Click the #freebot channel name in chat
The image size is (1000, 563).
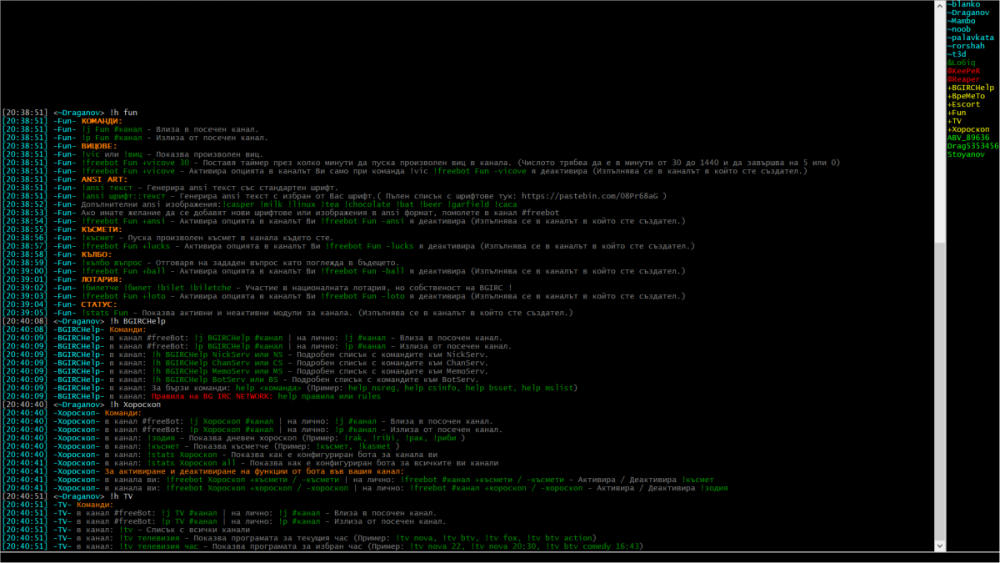(x=536, y=213)
